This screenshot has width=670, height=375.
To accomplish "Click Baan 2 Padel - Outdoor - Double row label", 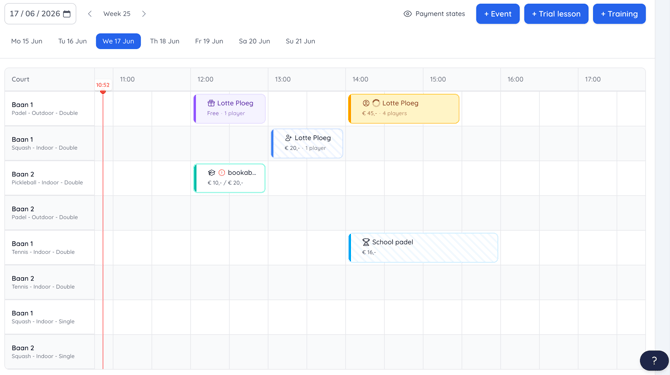I will coord(49,213).
